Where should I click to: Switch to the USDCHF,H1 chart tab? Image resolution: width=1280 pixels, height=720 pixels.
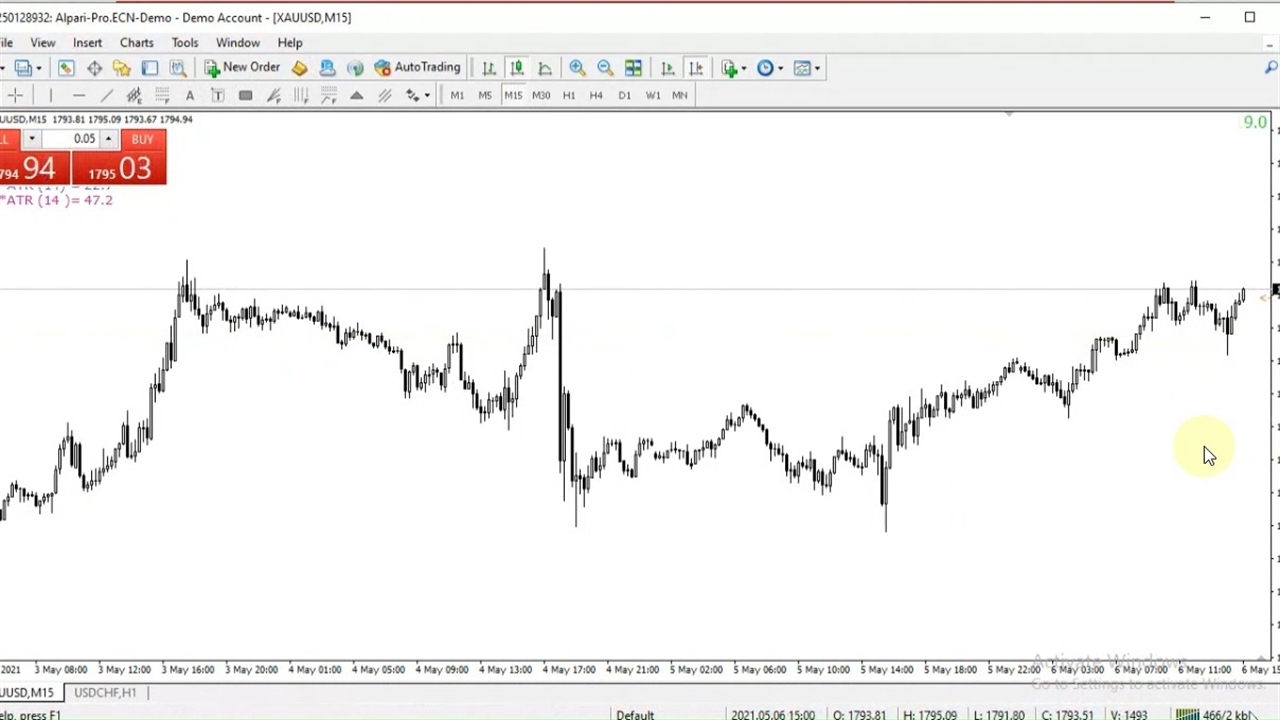(105, 692)
